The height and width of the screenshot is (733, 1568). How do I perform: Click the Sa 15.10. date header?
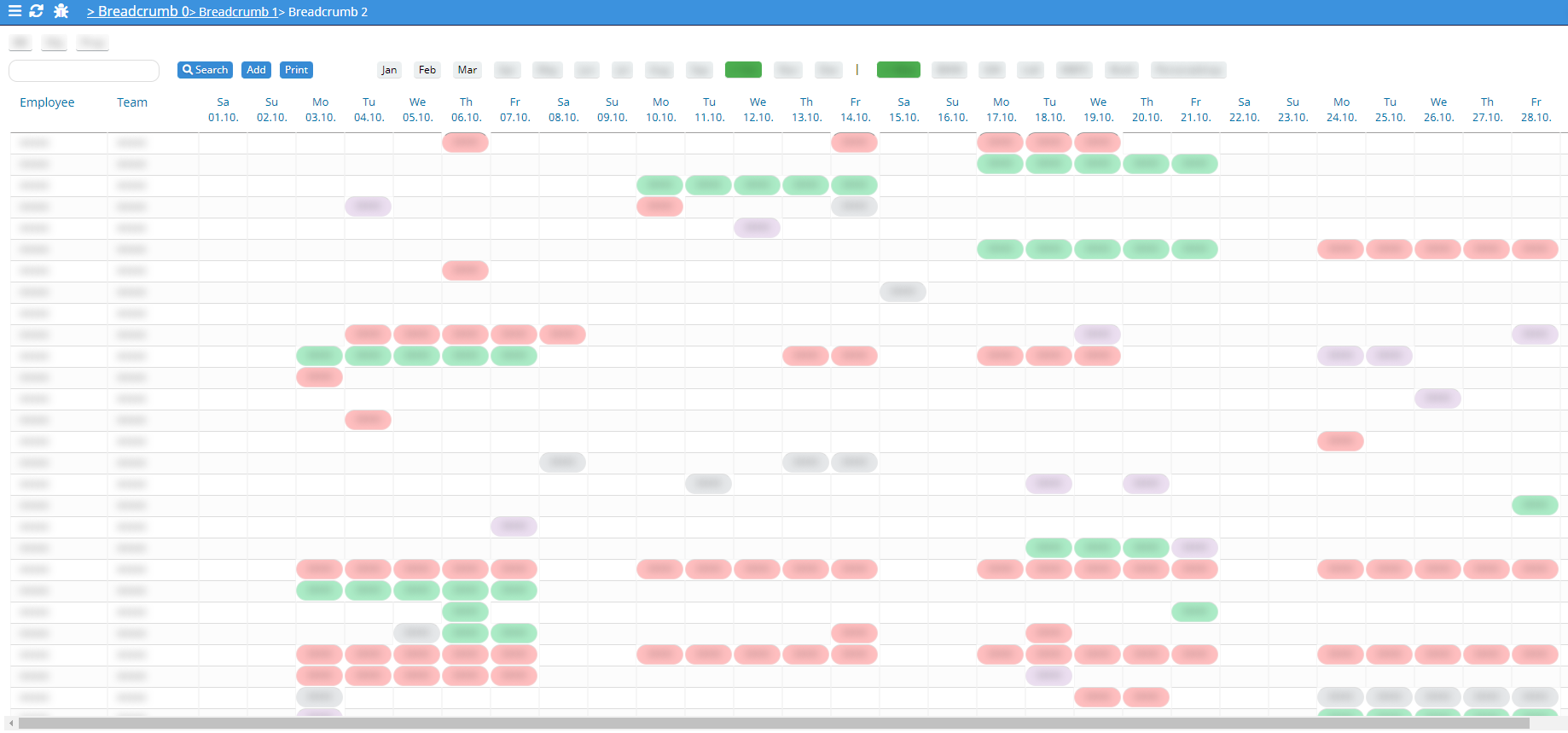coord(904,110)
